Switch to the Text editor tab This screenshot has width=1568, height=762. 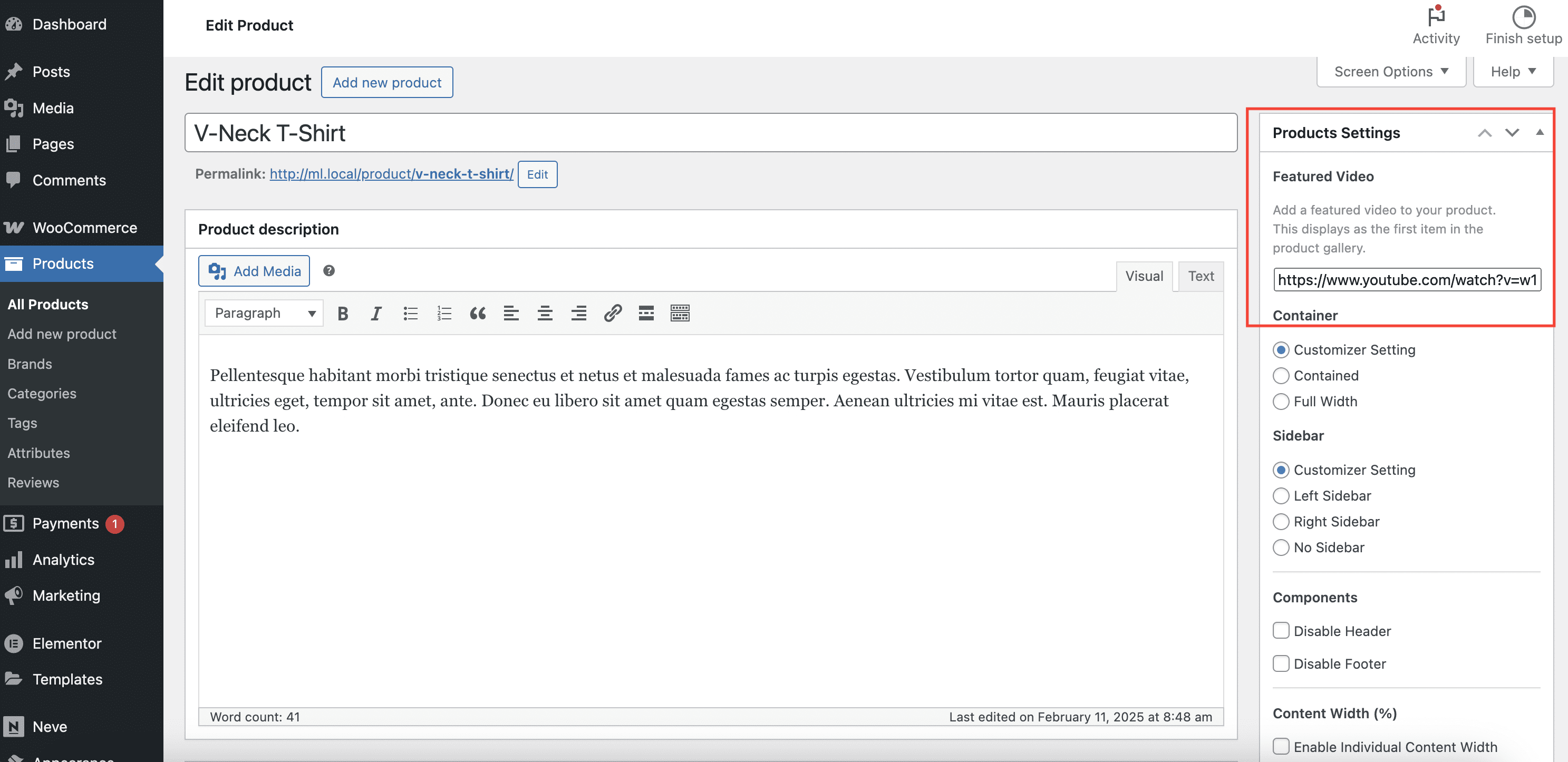1201,276
